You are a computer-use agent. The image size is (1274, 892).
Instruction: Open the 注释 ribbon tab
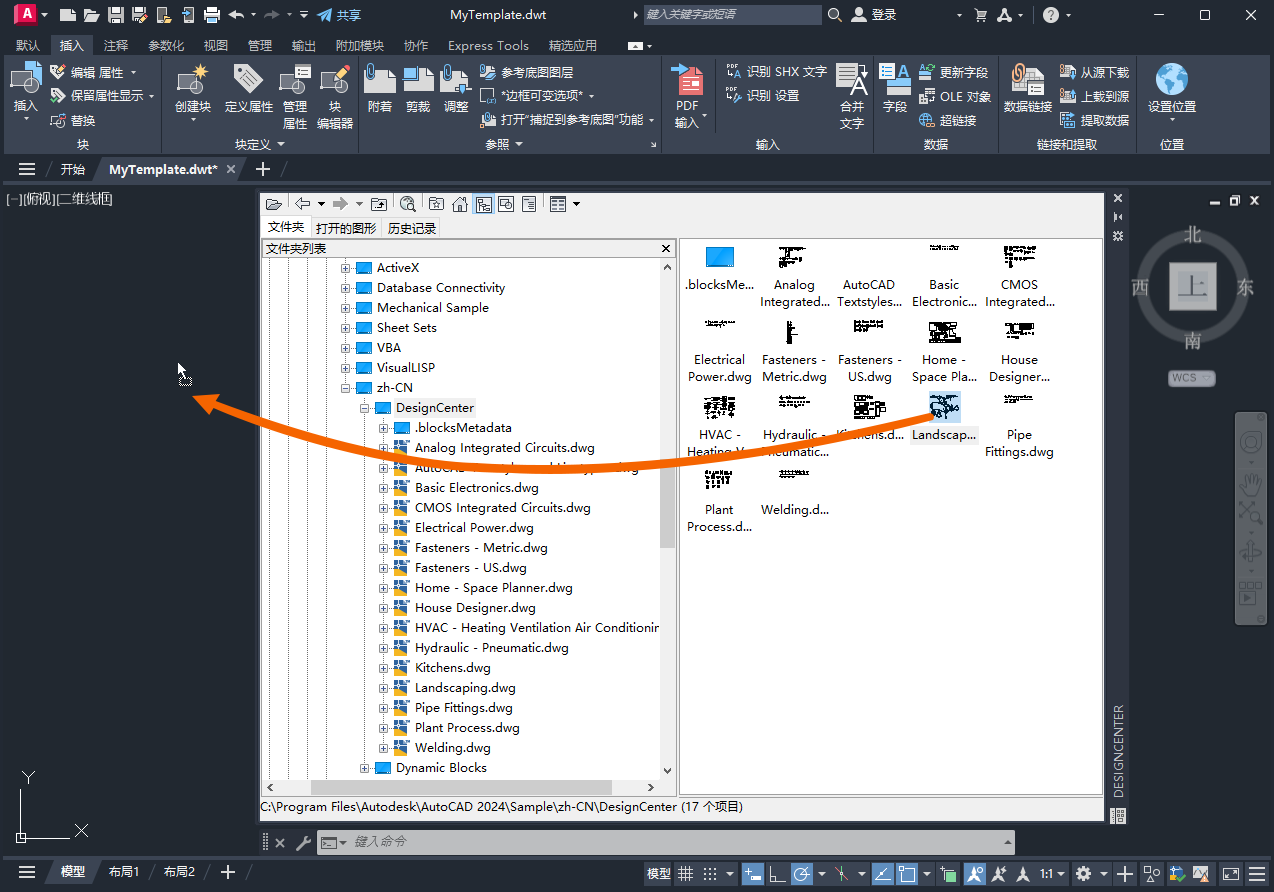click(x=116, y=45)
